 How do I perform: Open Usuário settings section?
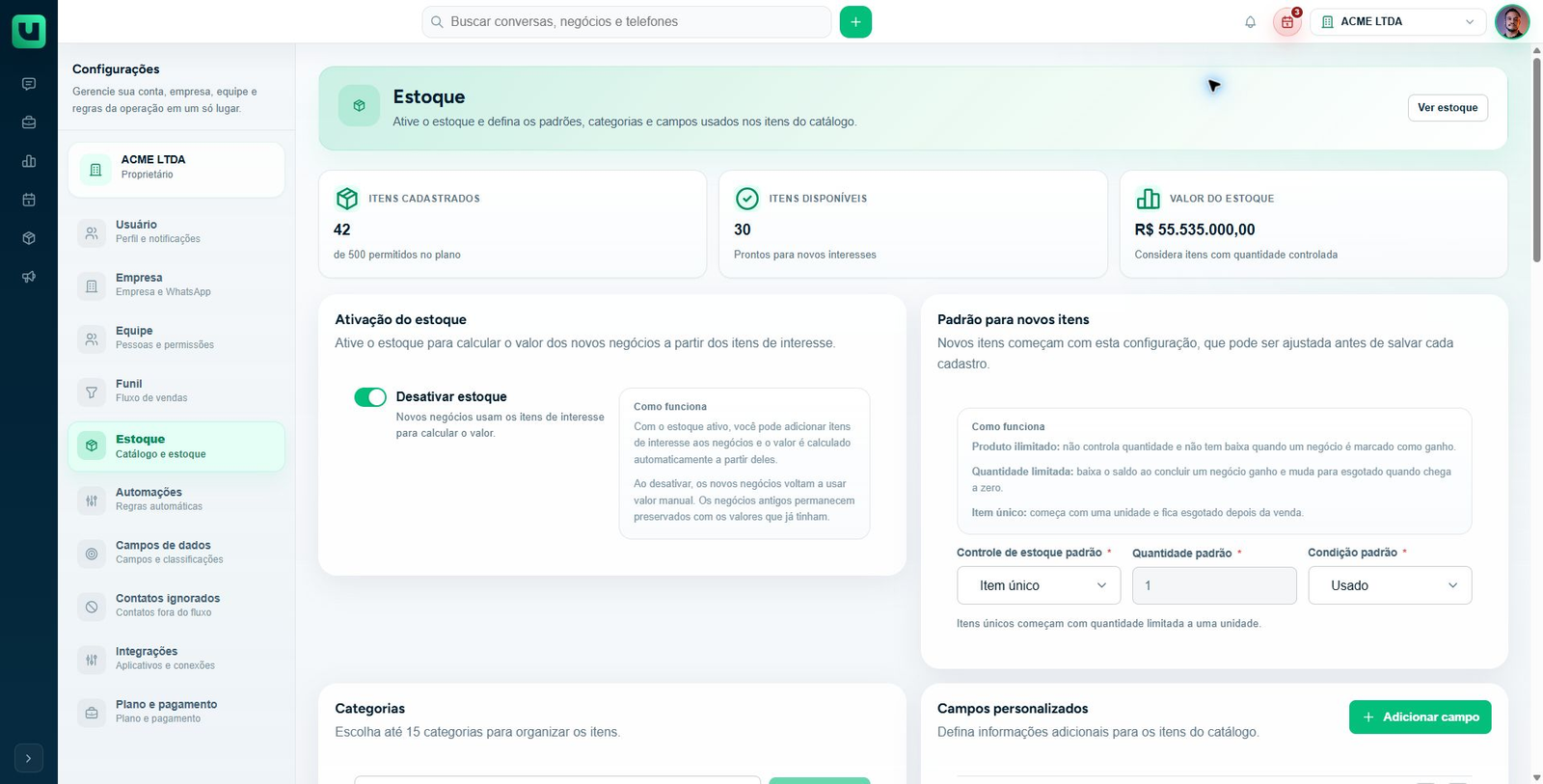tap(176, 231)
